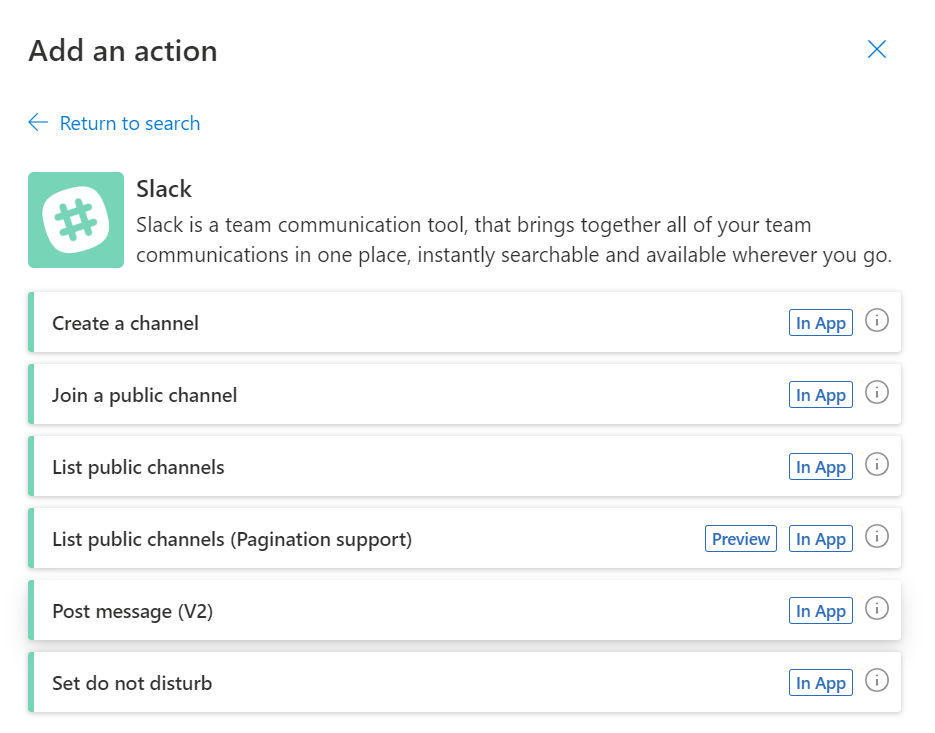This screenshot has height=733, width=935.
Task: Show info for Post message (V2)
Action: click(877, 609)
